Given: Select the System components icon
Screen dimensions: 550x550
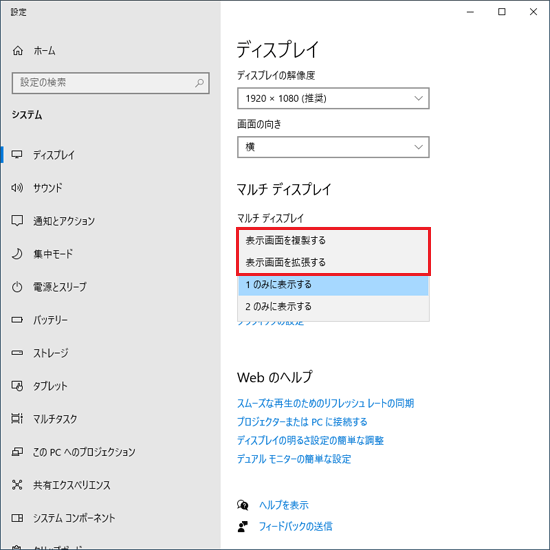Looking at the screenshot, I should point(17,518).
